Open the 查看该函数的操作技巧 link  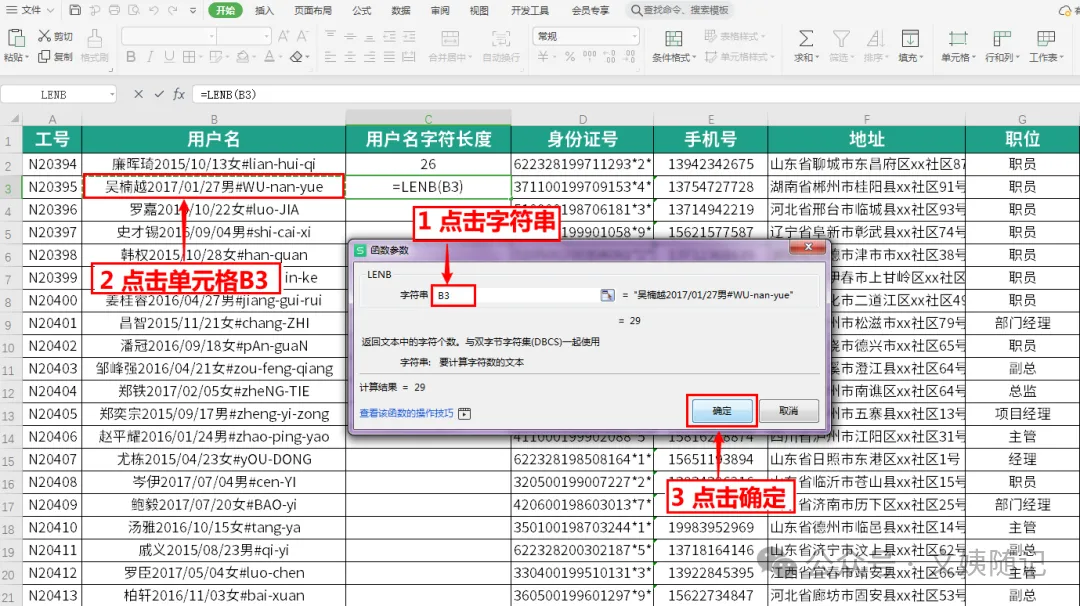point(406,413)
